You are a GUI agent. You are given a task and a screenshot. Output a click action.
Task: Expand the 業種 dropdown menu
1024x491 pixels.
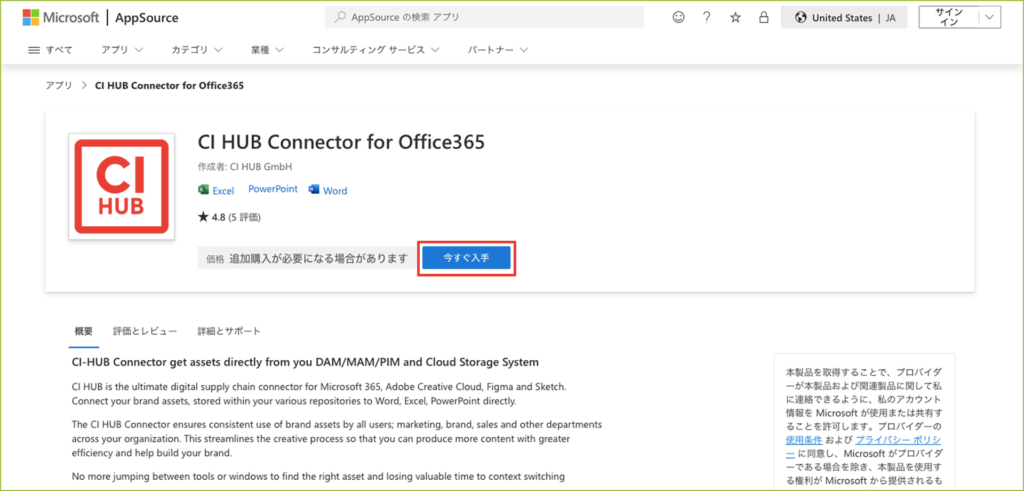tap(267, 49)
